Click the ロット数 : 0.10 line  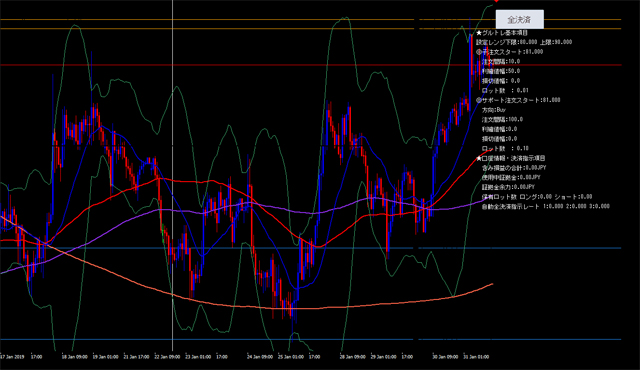coord(505,148)
